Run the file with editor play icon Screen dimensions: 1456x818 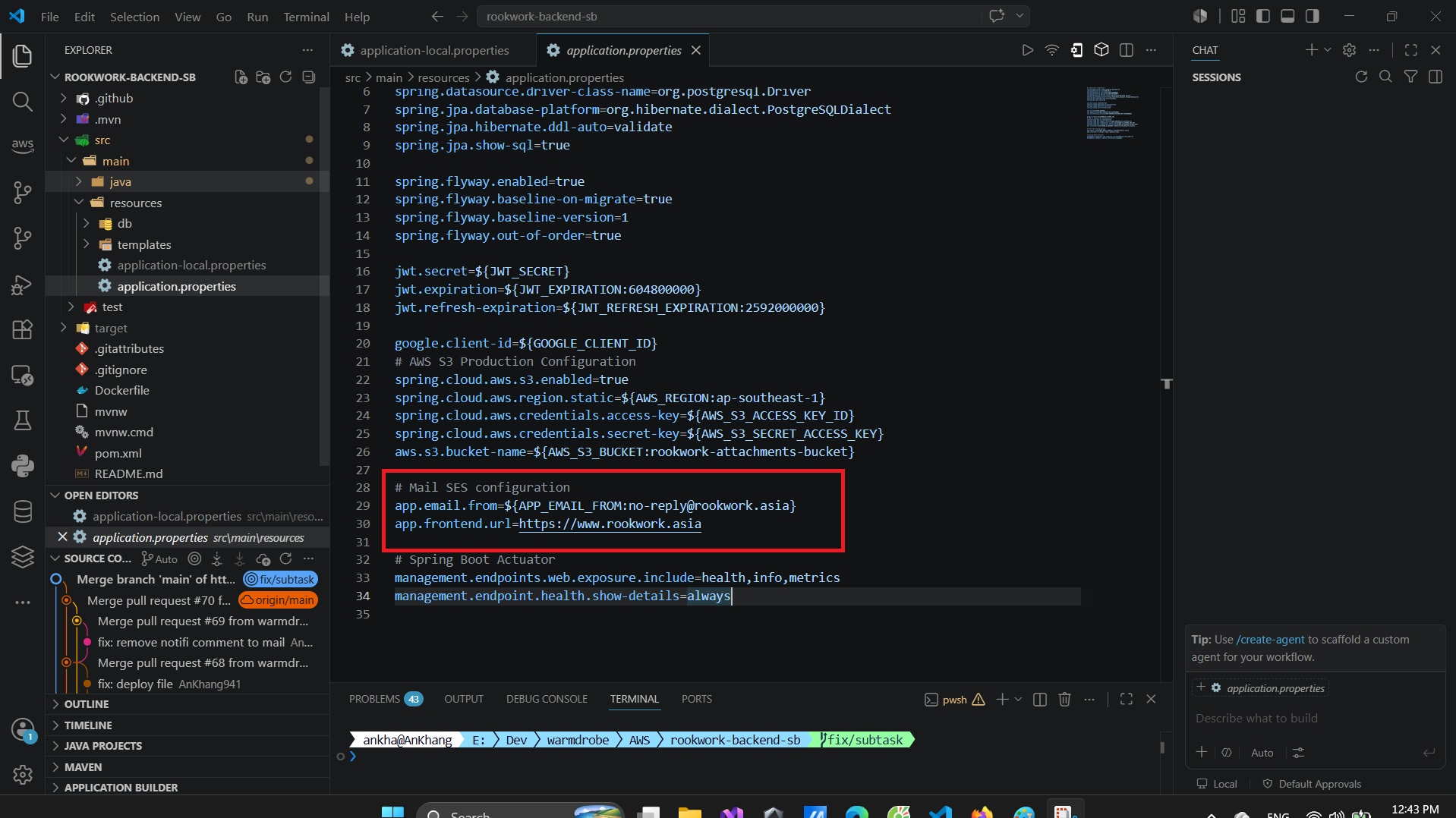click(x=1027, y=50)
